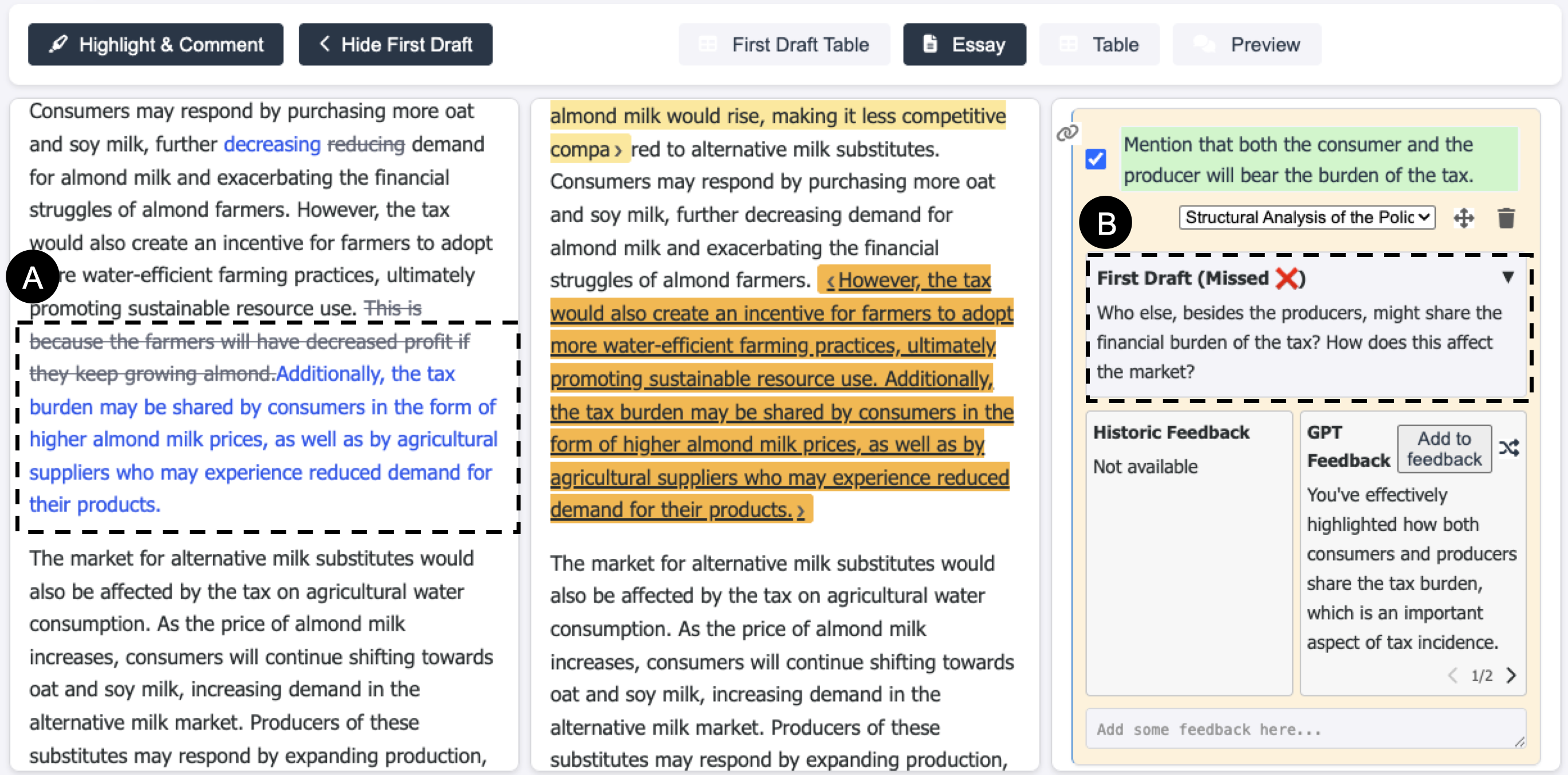This screenshot has width=1568, height=775.
Task: Switch to the First Draft Table tab
Action: tap(784, 45)
